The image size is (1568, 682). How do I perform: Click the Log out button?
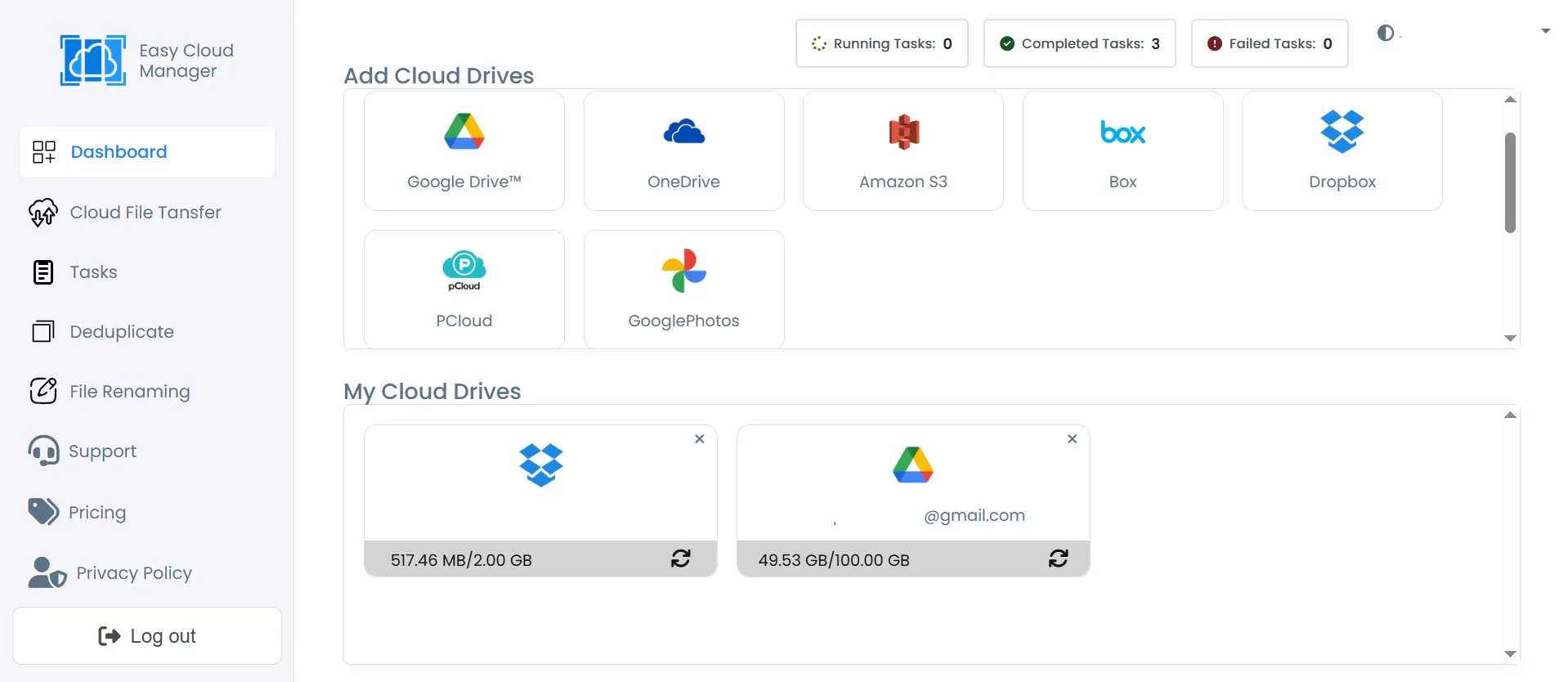coord(147,636)
